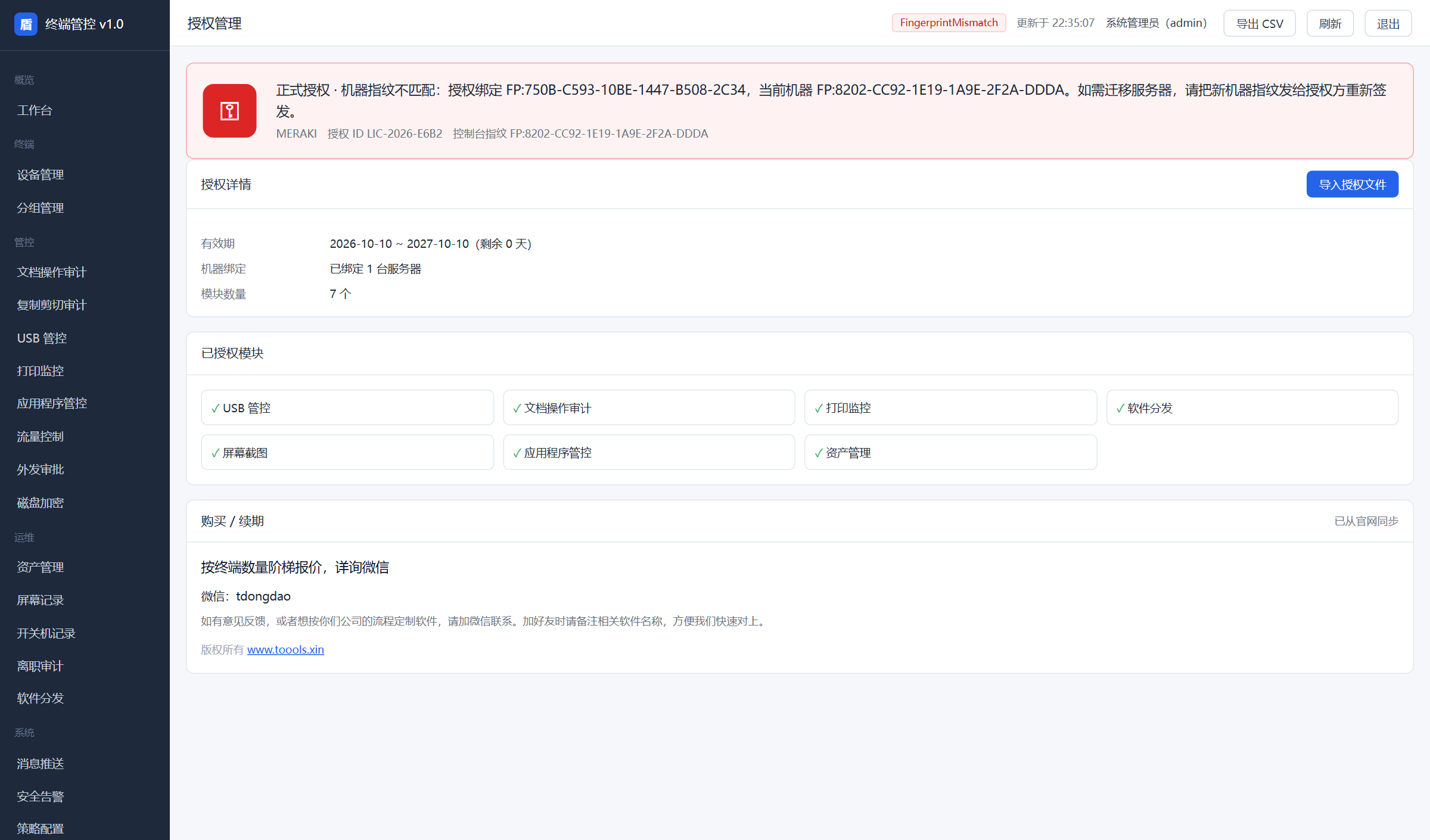
Task: Click the blue shield app logo icon
Action: (x=26, y=24)
